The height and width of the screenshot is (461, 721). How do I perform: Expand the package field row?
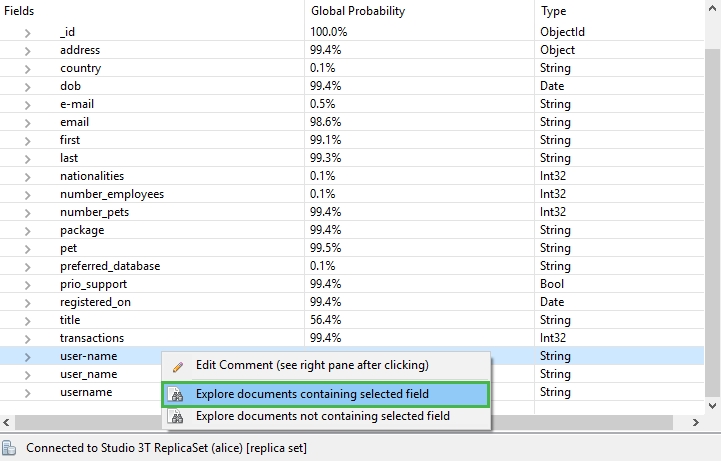click(28, 231)
